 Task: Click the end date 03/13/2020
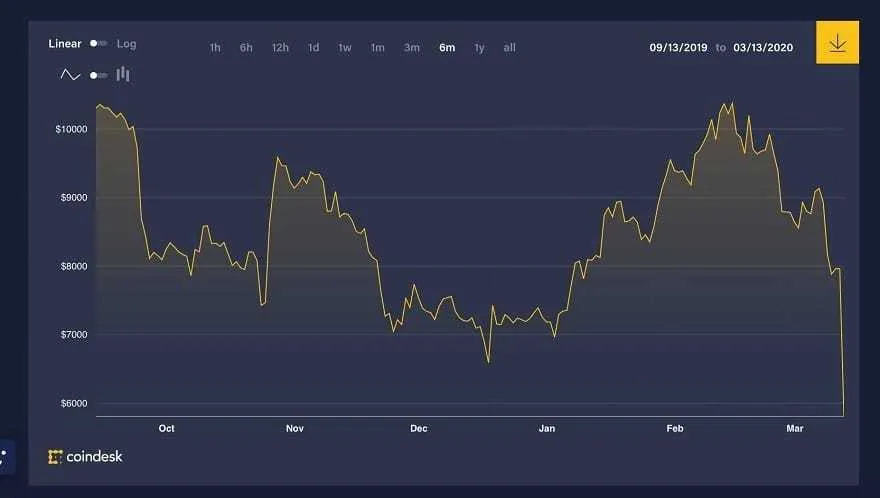coord(763,48)
